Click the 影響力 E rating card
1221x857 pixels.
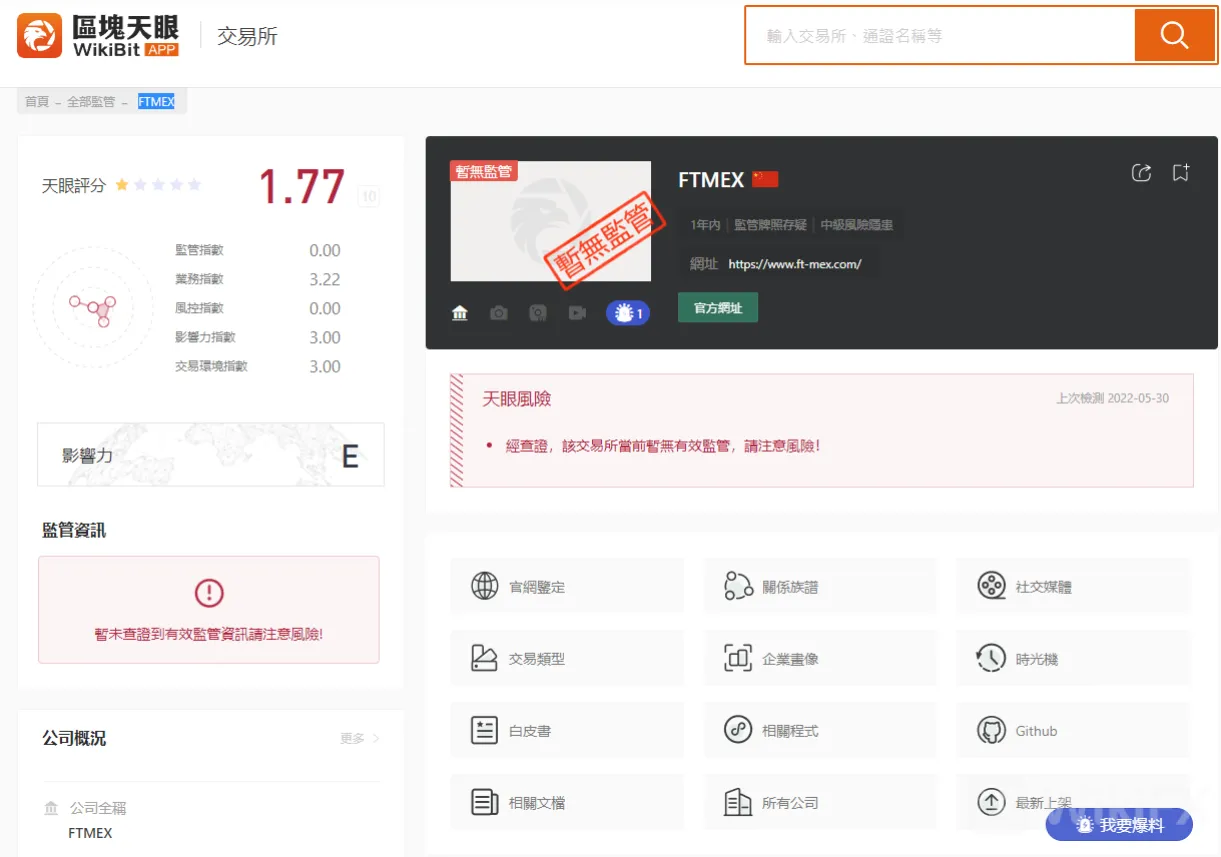pos(211,455)
